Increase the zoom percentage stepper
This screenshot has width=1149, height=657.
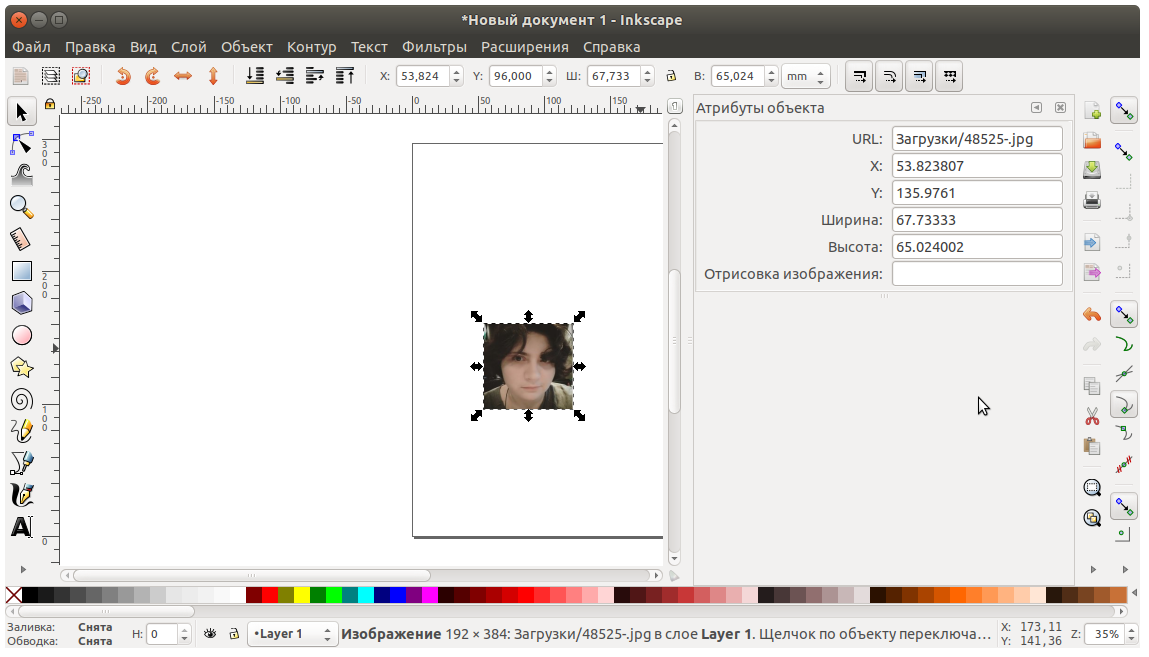click(1131, 629)
